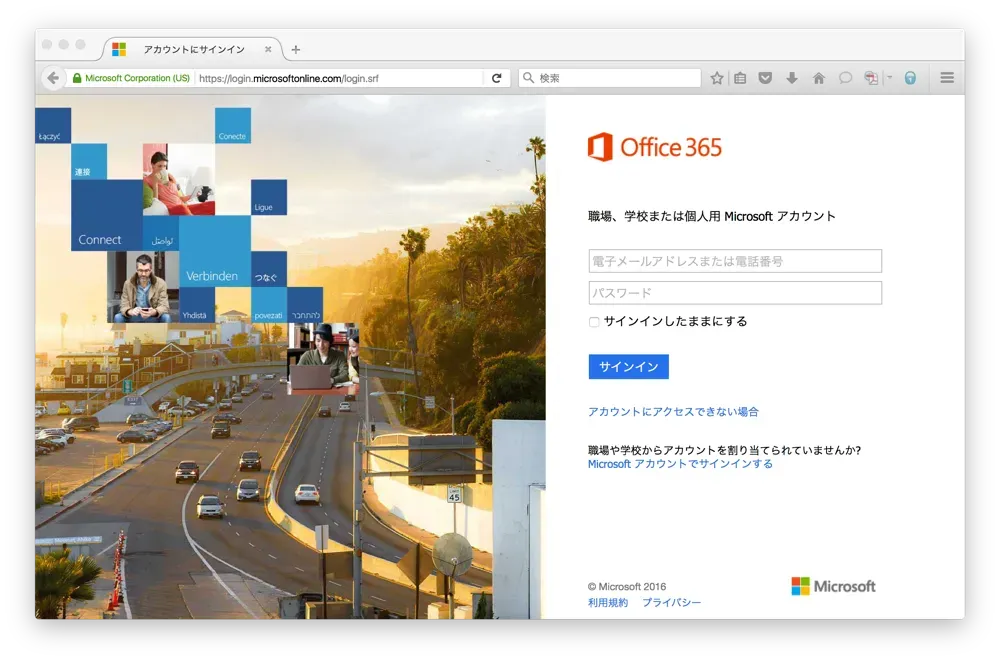
Task: Bookmark this page with the star icon
Action: point(717,77)
